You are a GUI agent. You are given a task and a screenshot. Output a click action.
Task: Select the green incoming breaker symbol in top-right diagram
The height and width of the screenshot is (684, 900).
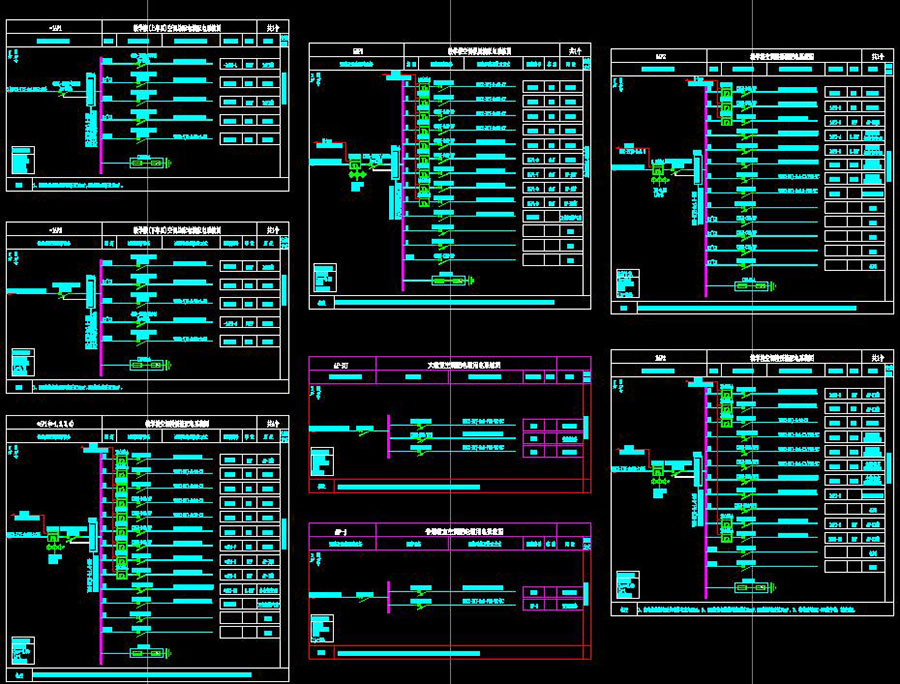(x=658, y=170)
